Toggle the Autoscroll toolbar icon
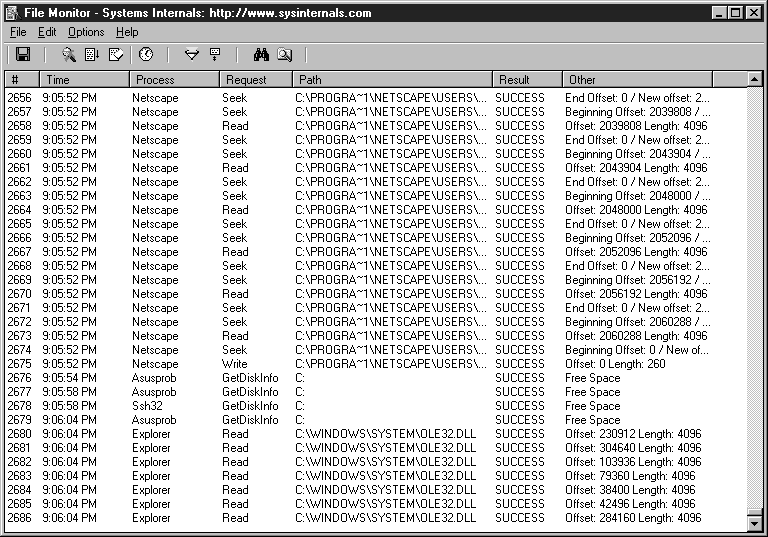Image resolution: width=768 pixels, height=537 pixels. coord(92,55)
